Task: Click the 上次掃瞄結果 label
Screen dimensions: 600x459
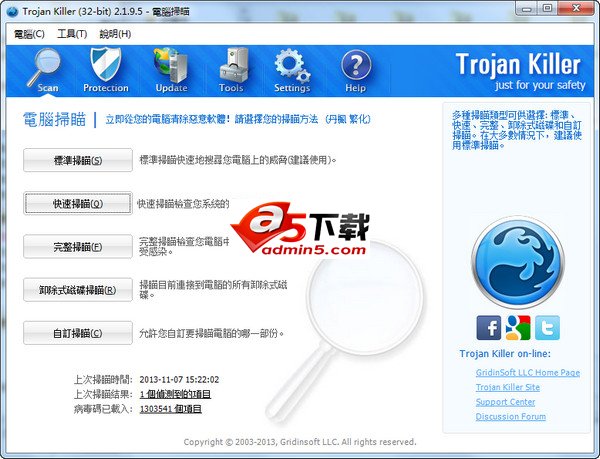Action: point(103,394)
